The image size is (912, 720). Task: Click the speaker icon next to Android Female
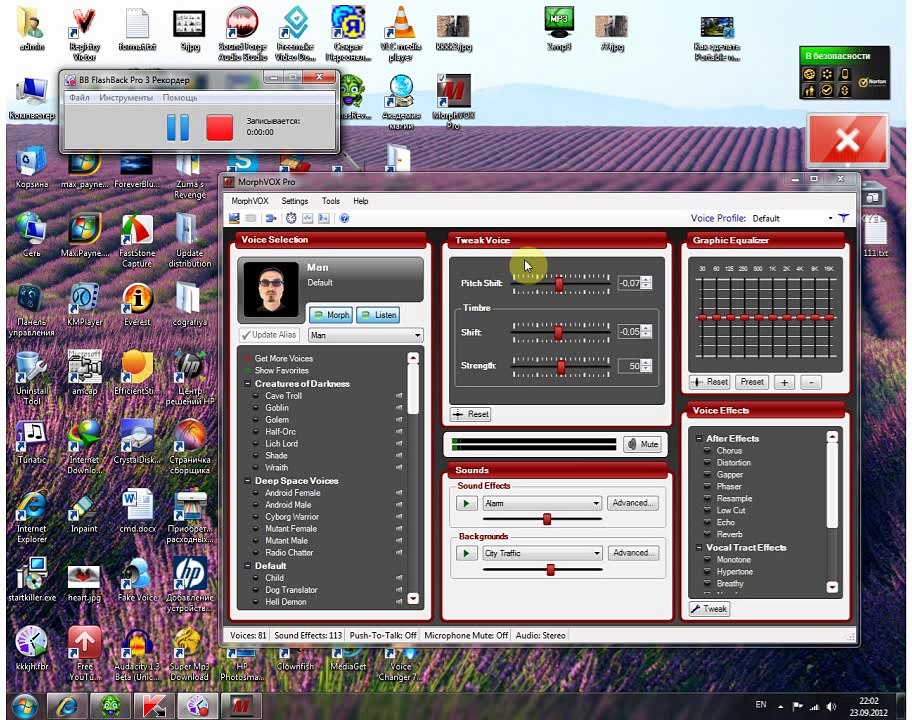399,493
